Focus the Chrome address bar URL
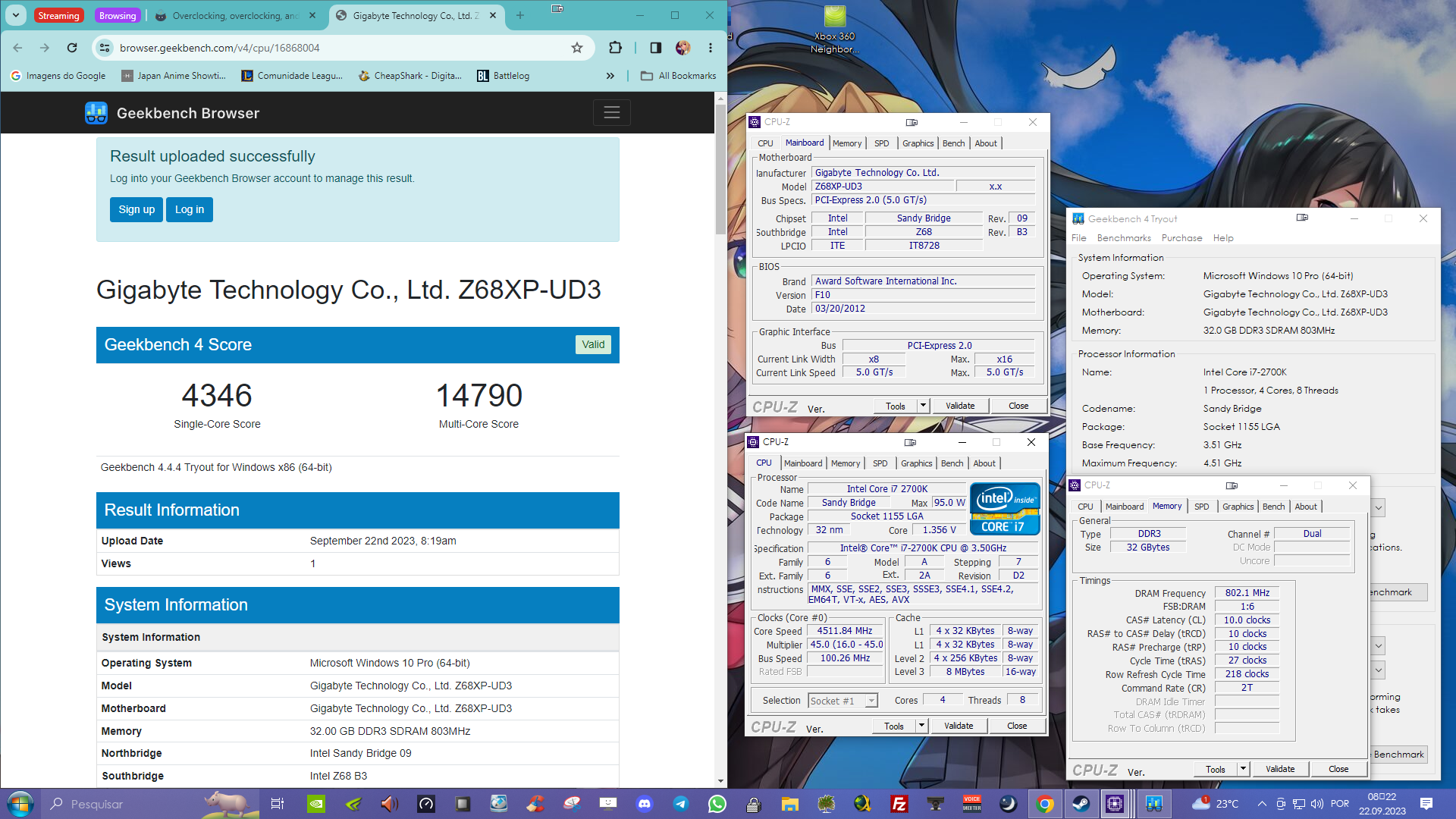 (220, 48)
